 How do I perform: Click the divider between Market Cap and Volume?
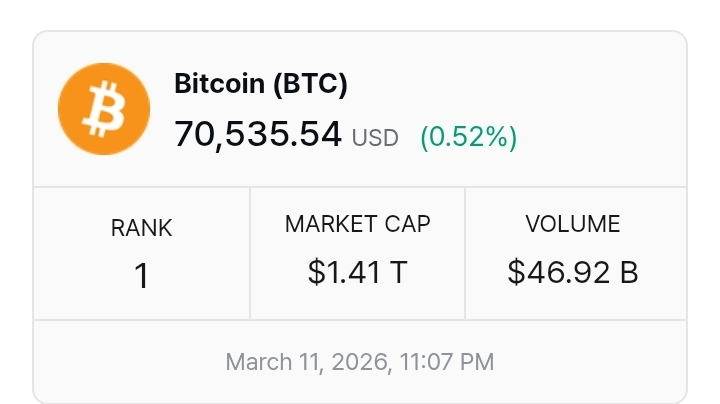(465, 253)
